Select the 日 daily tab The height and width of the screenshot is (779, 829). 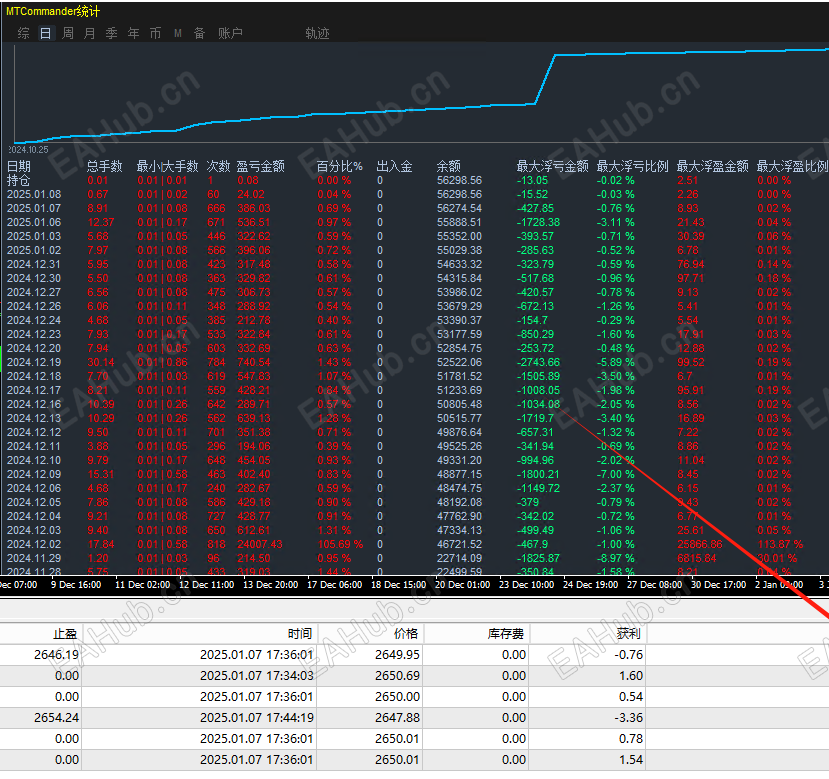(45, 33)
